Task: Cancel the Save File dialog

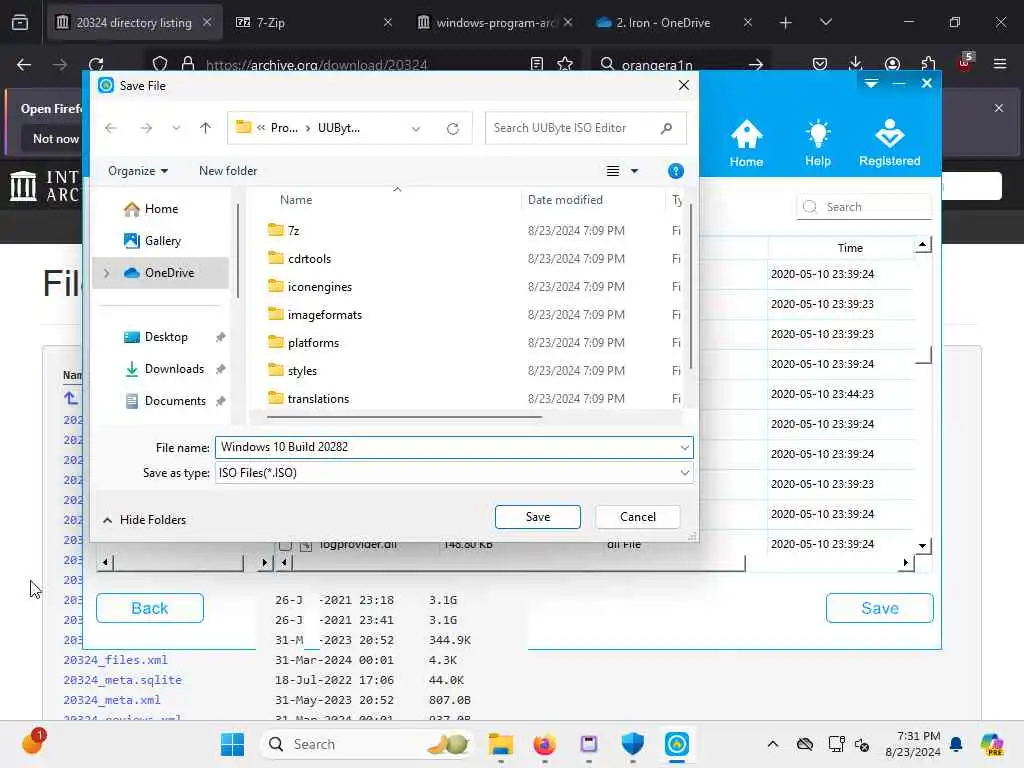Action: [x=637, y=517]
